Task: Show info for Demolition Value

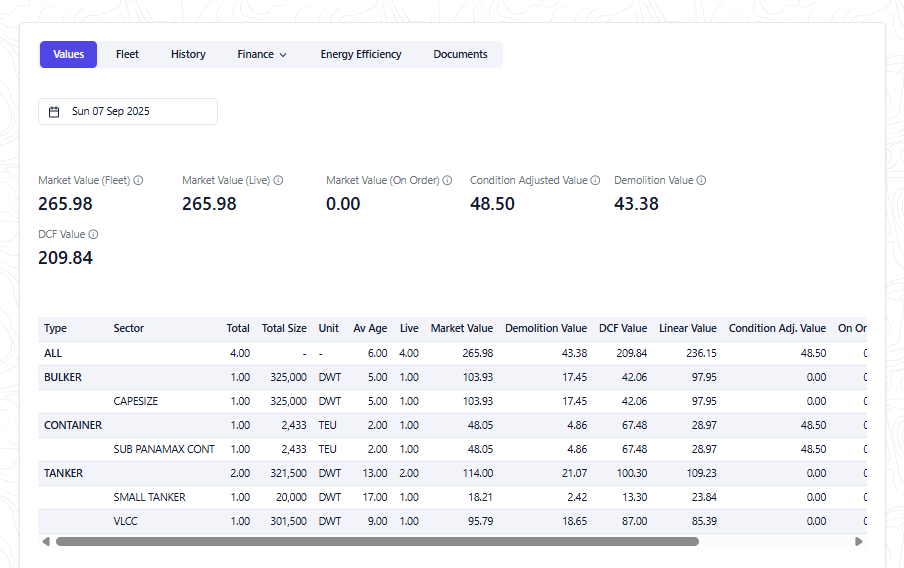Action: coord(701,180)
